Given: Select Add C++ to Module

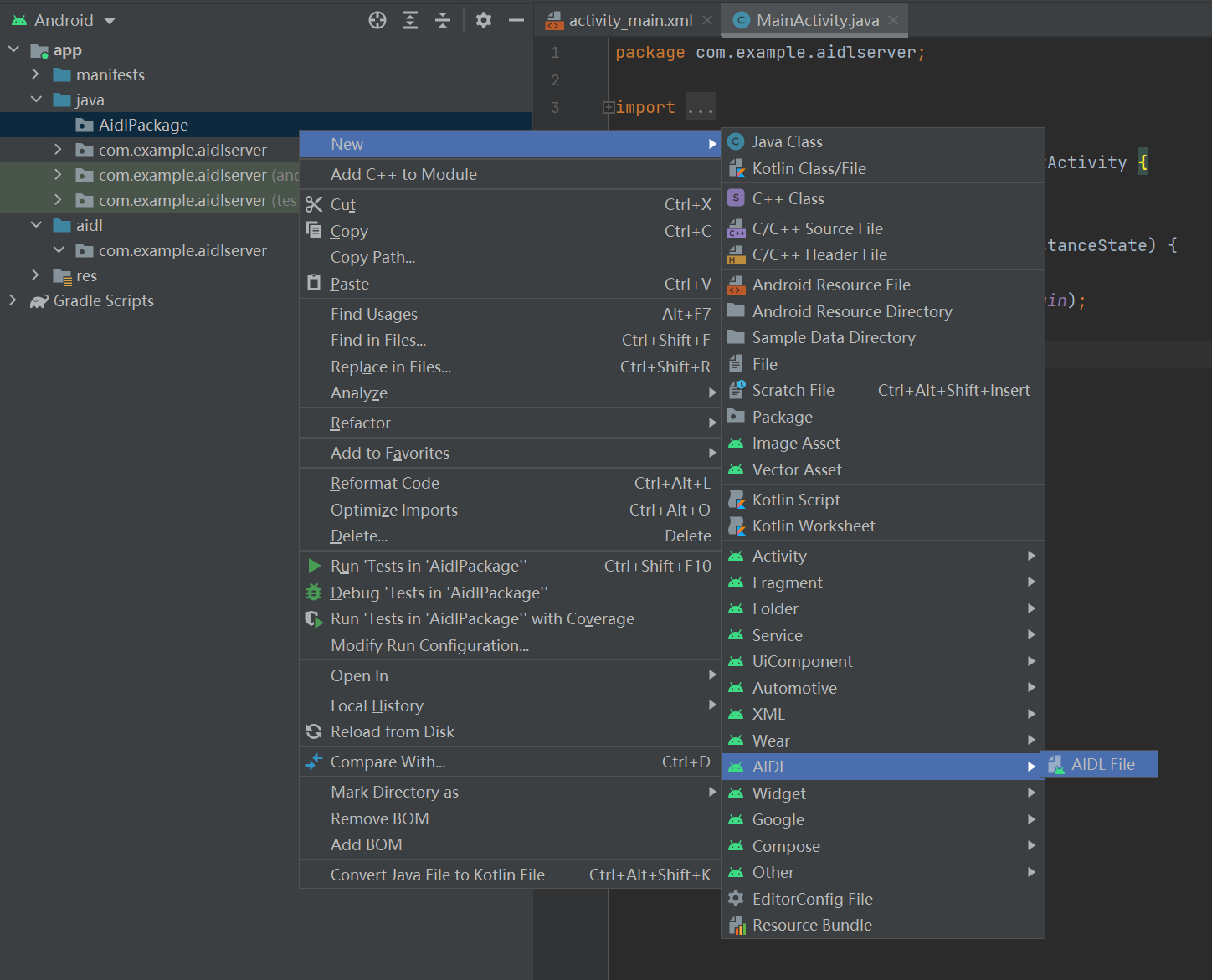Looking at the screenshot, I should pos(510,174).
